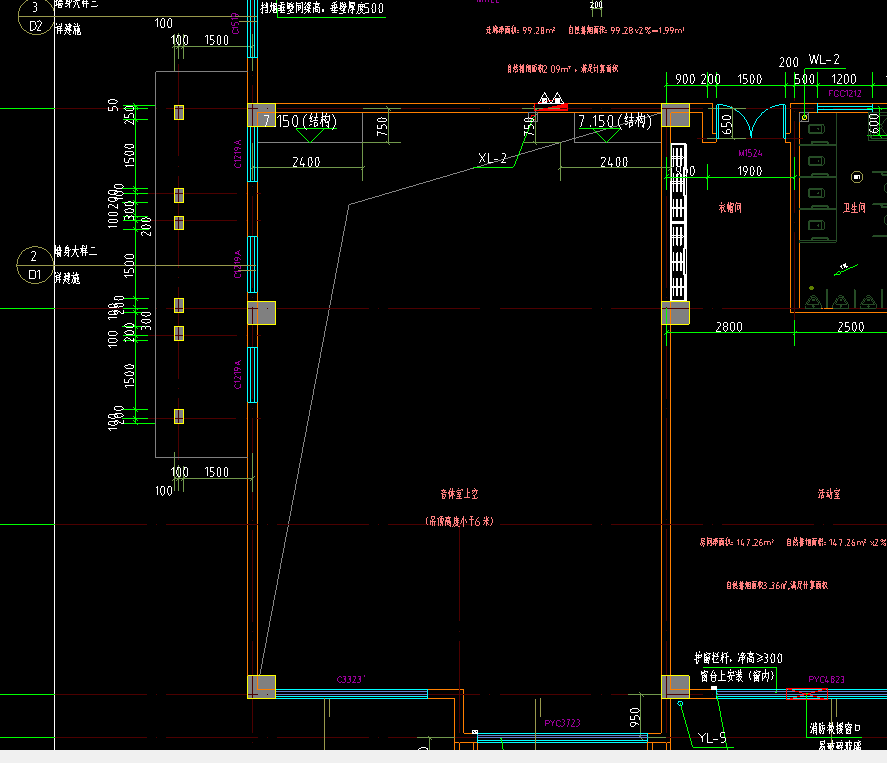Click the cyan pipe circle above the YL tag
Viewport: 887px width, 763px height.
[680, 704]
